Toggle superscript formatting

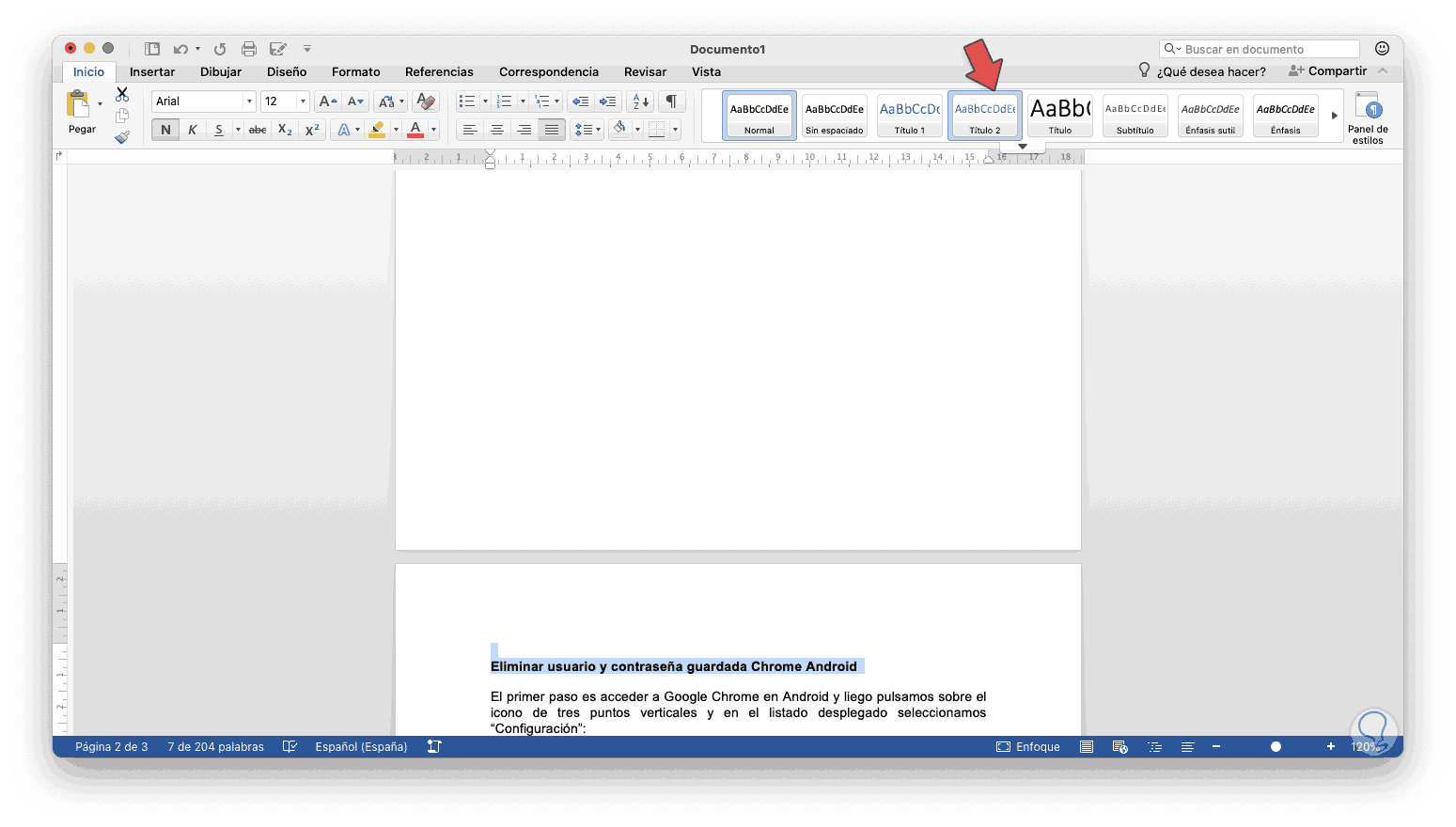[312, 130]
